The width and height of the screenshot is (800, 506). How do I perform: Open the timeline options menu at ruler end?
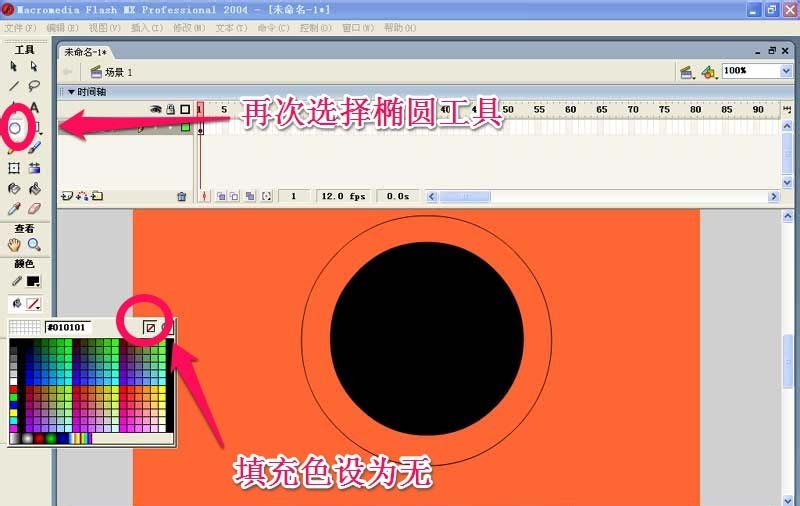[x=787, y=109]
